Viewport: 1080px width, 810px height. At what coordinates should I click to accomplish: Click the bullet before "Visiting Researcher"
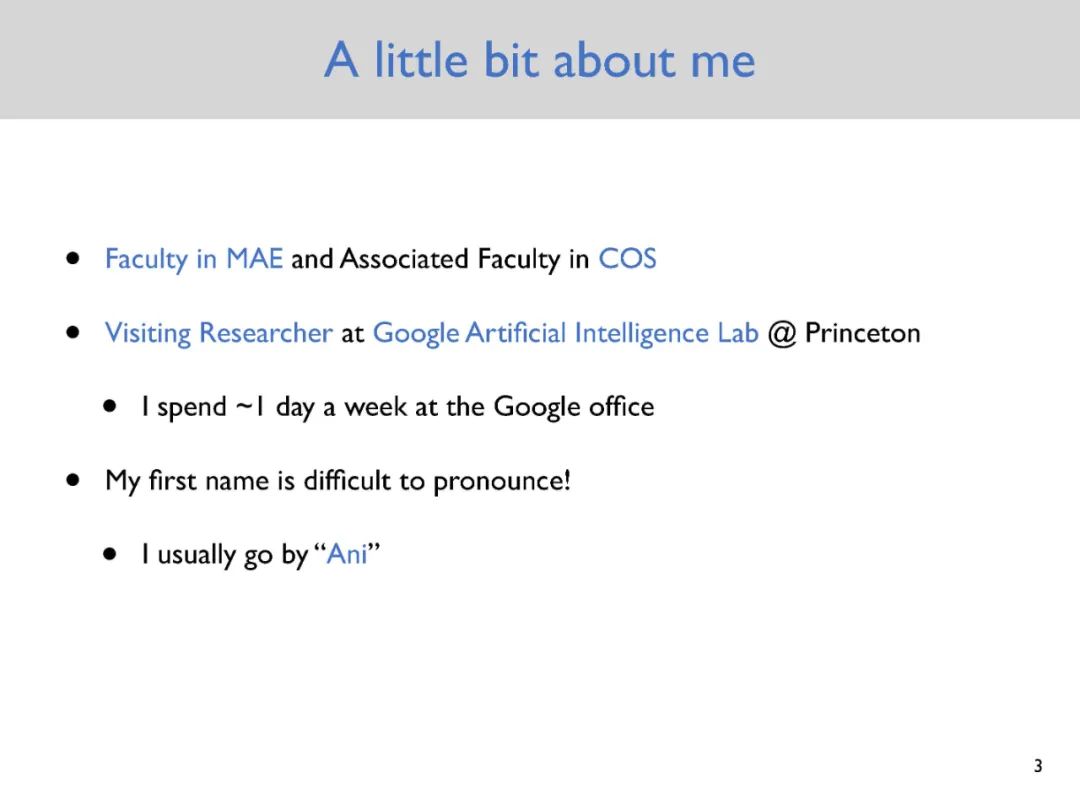tap(73, 333)
